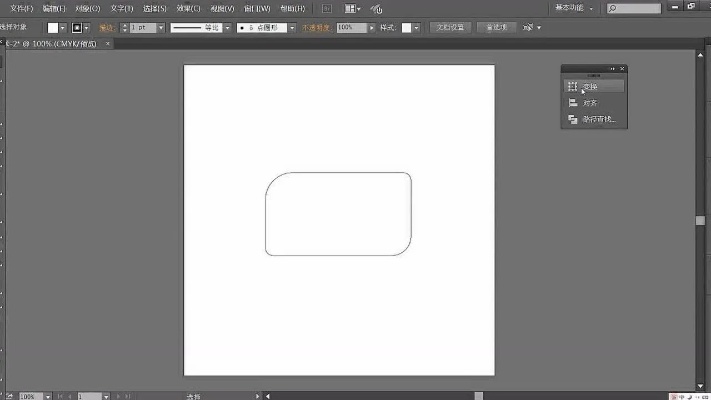The height and width of the screenshot is (400, 711).
Task: Click the stroke weight 1 pt field
Action: (142, 28)
